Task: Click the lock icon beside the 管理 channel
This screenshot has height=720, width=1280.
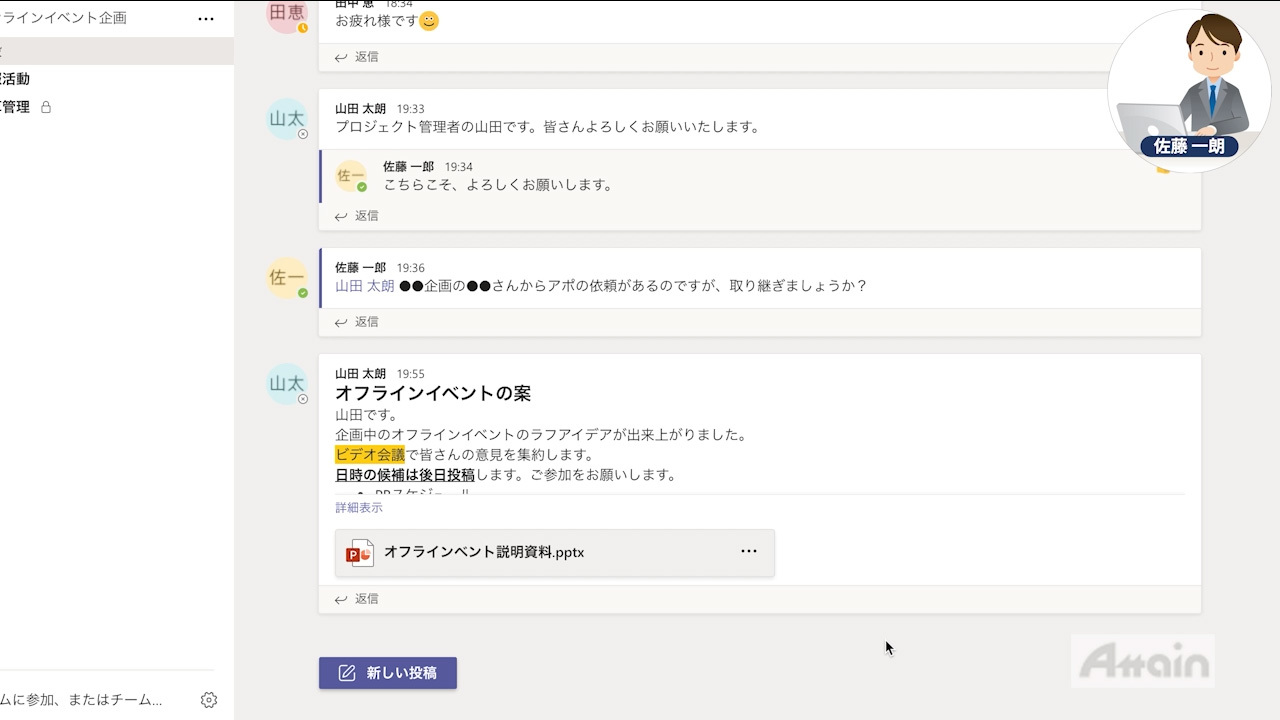Action: (46, 107)
